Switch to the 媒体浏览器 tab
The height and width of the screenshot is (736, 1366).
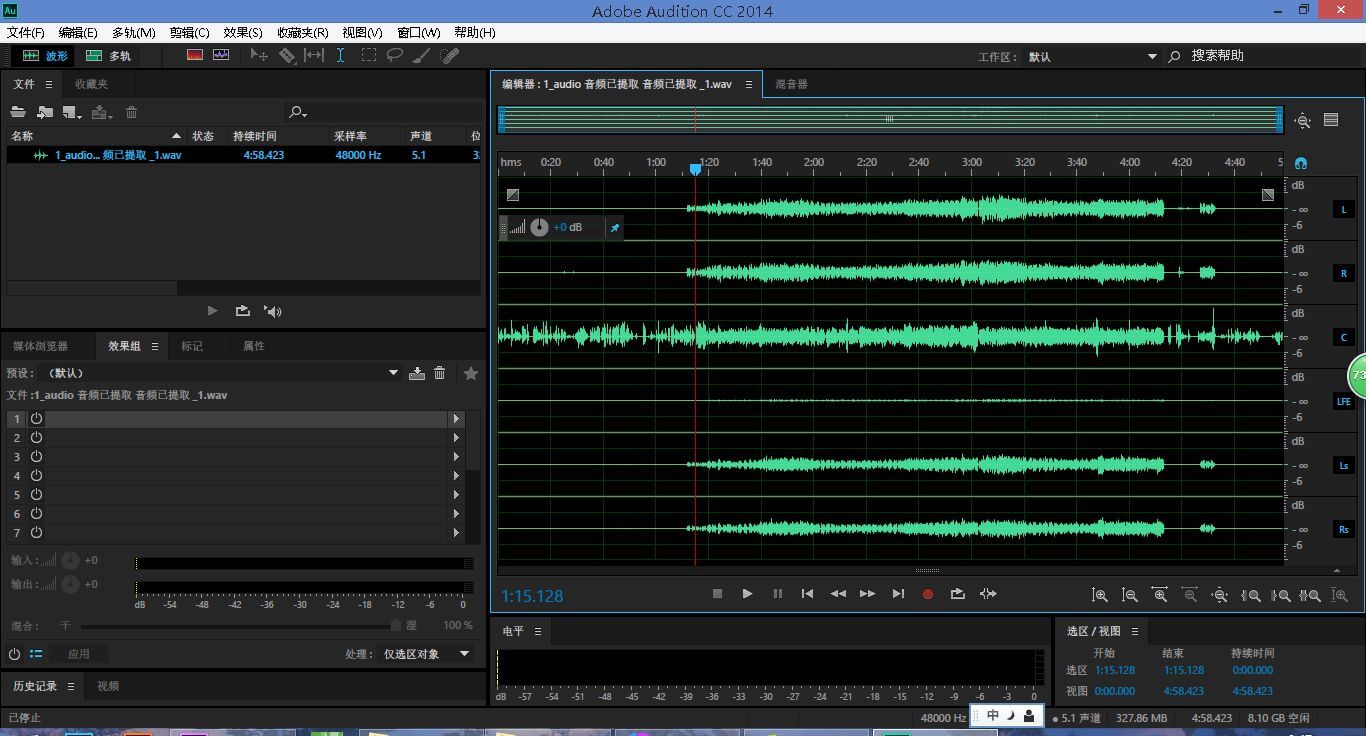(x=40, y=346)
